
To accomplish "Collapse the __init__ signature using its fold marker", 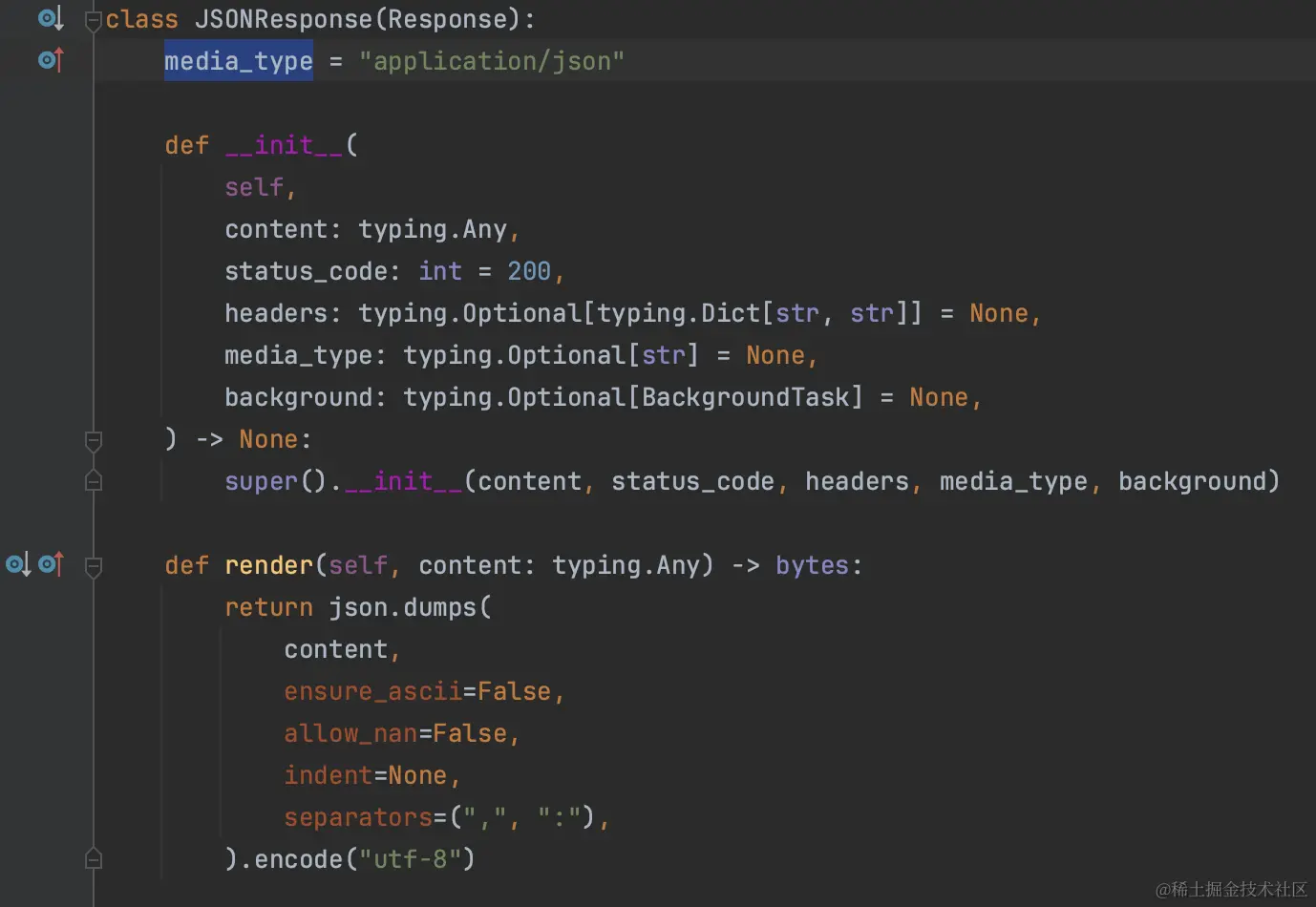I will click(93, 441).
